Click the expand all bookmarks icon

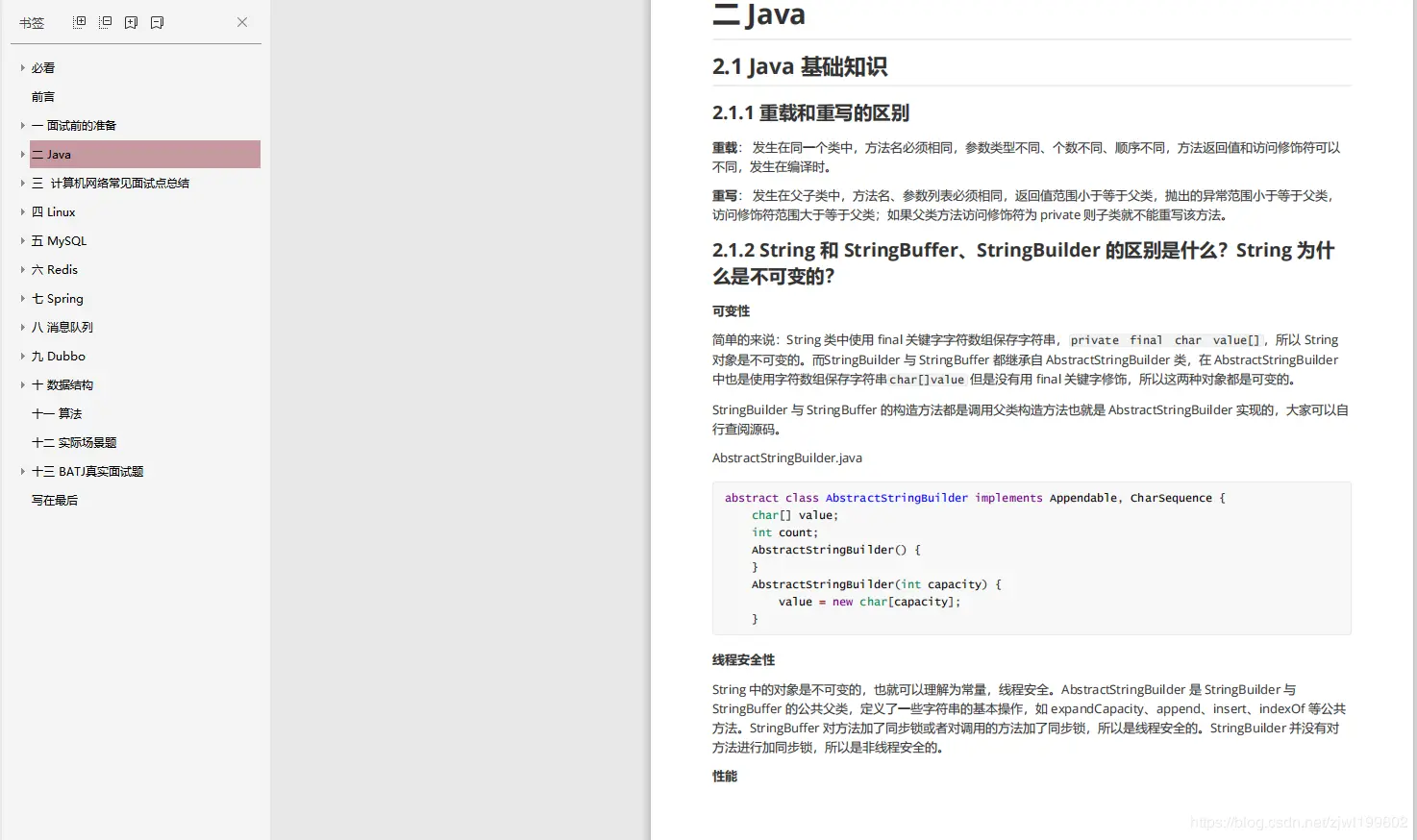(x=79, y=21)
